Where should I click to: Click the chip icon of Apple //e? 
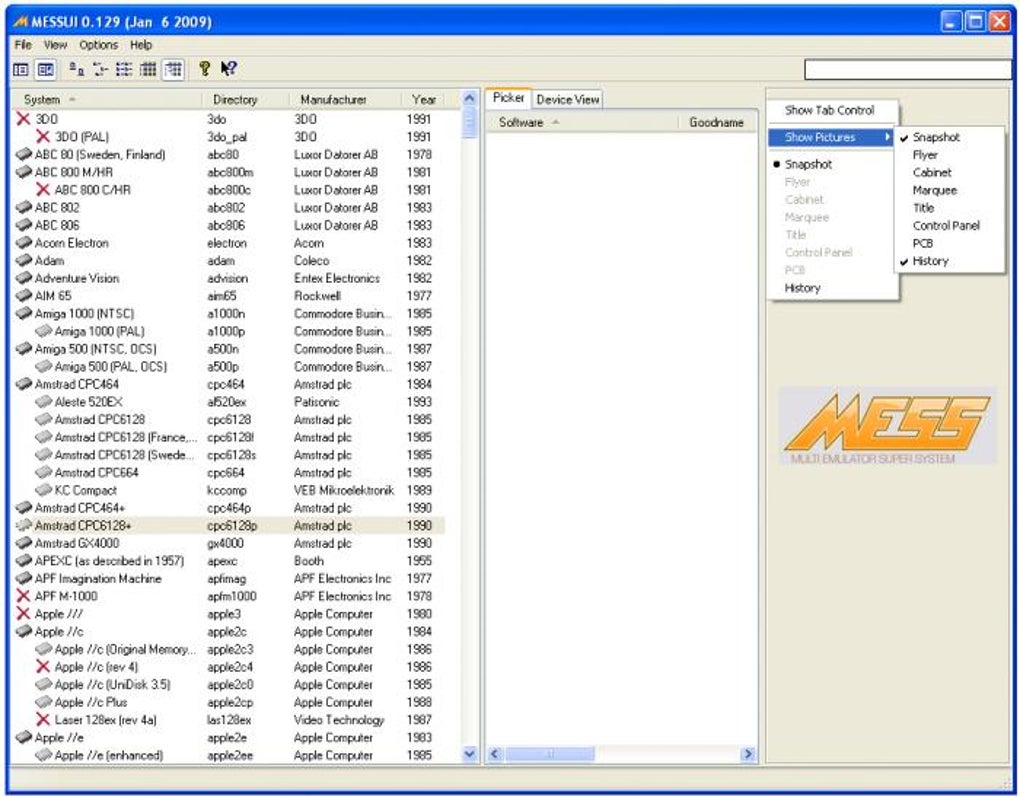point(23,737)
